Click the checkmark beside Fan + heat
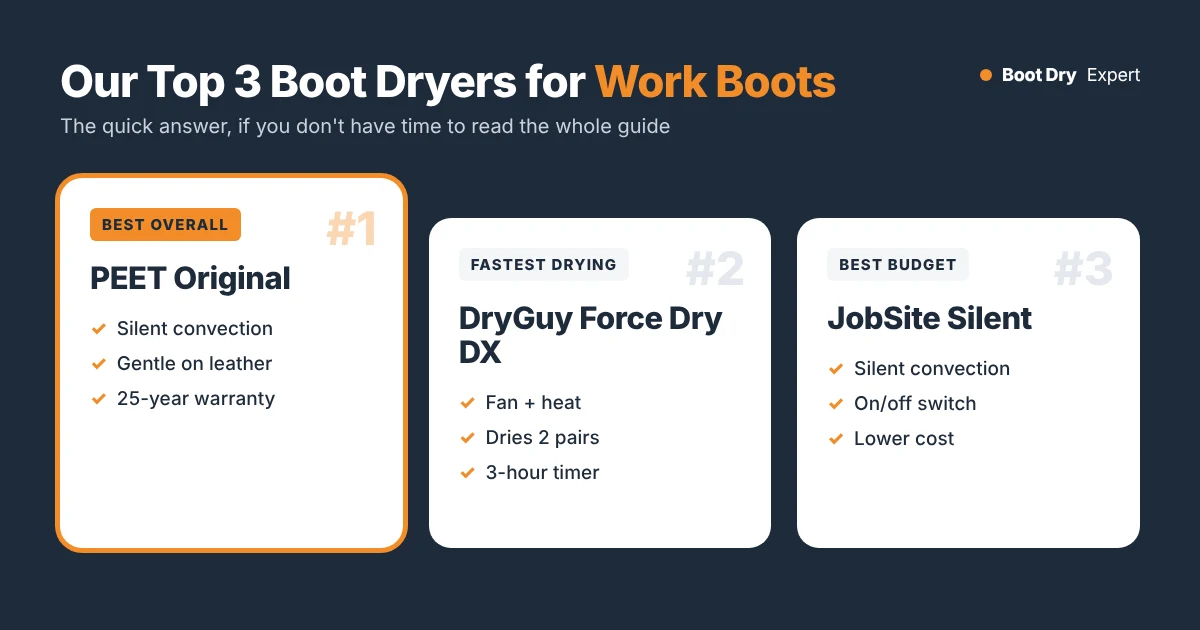Screen dimensions: 1200x630 tap(467, 402)
